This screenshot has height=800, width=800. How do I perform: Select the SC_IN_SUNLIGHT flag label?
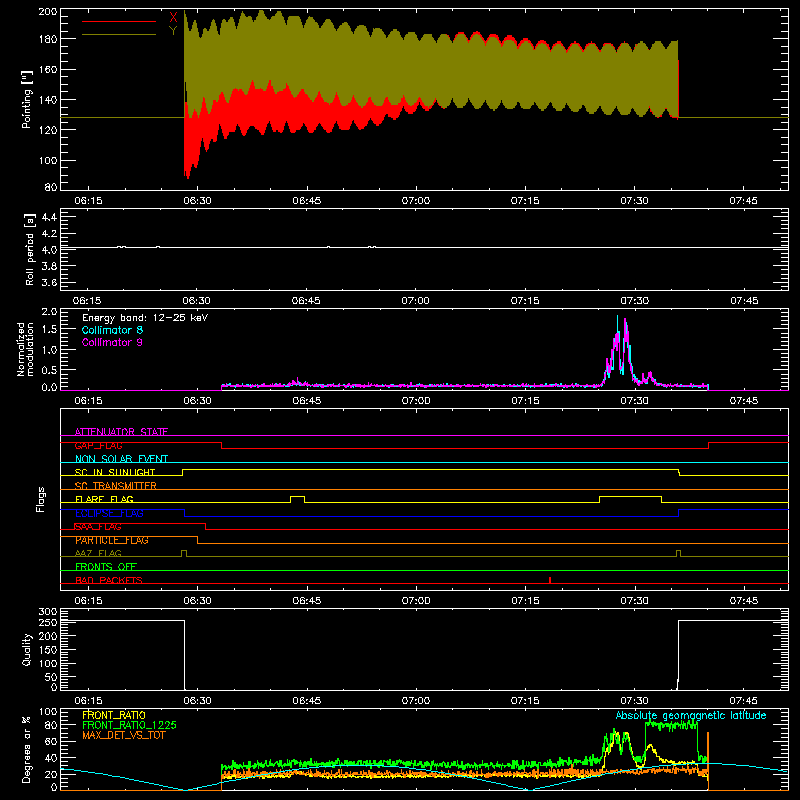click(115, 472)
